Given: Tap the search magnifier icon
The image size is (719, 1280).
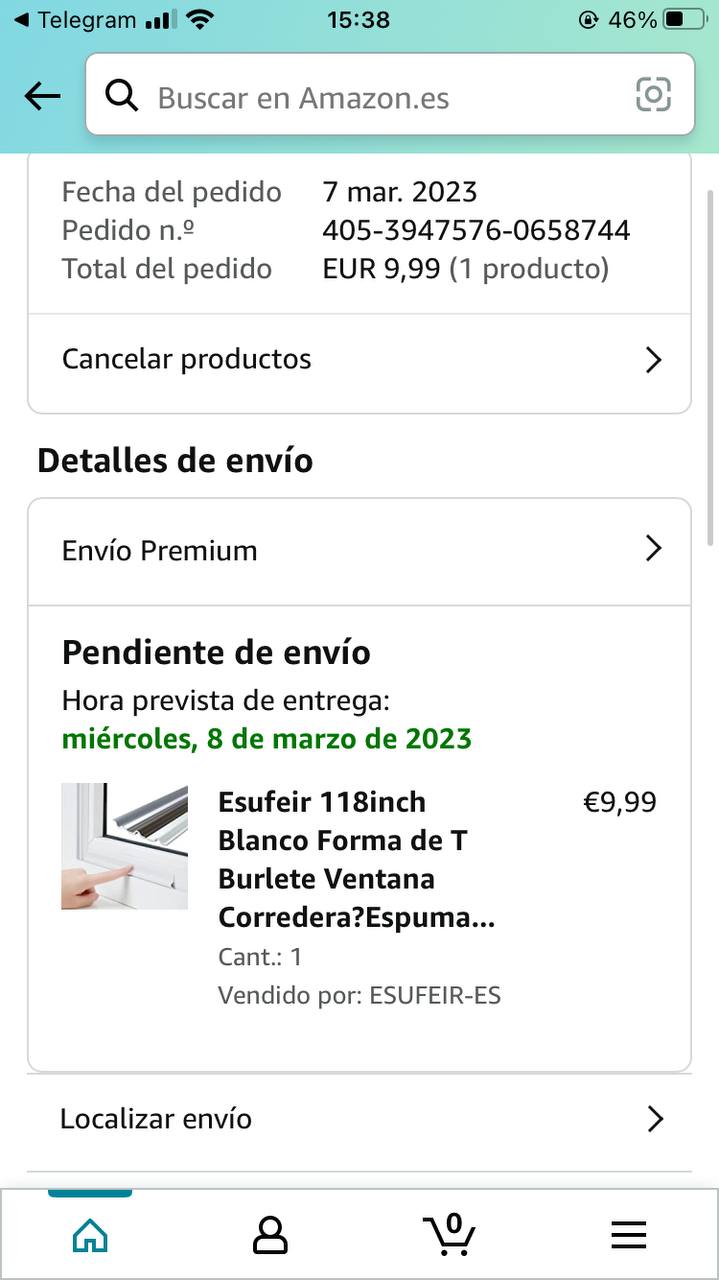Looking at the screenshot, I should [122, 96].
